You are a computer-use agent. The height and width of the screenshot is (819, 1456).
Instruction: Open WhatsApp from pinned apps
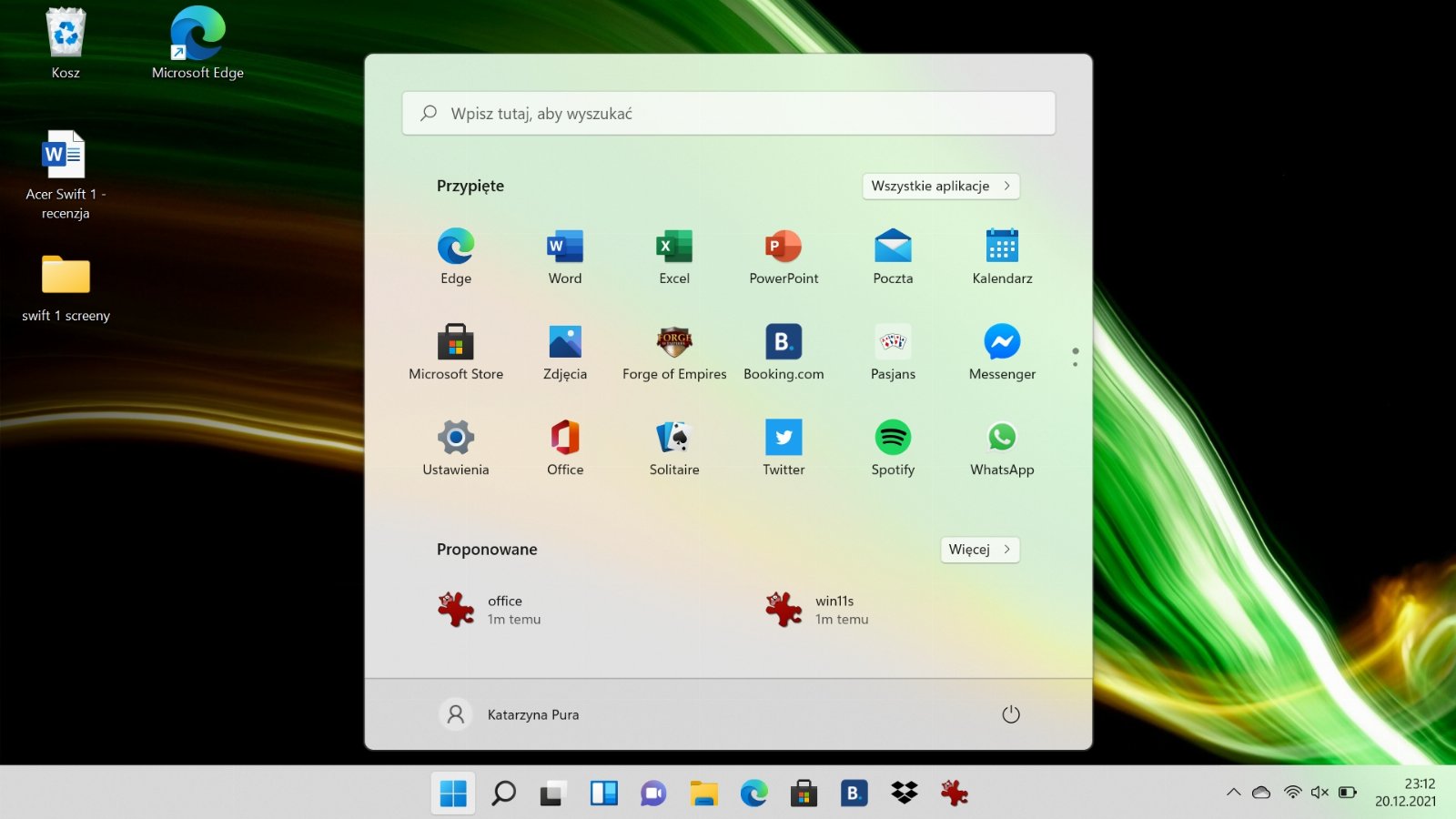pos(1002,448)
